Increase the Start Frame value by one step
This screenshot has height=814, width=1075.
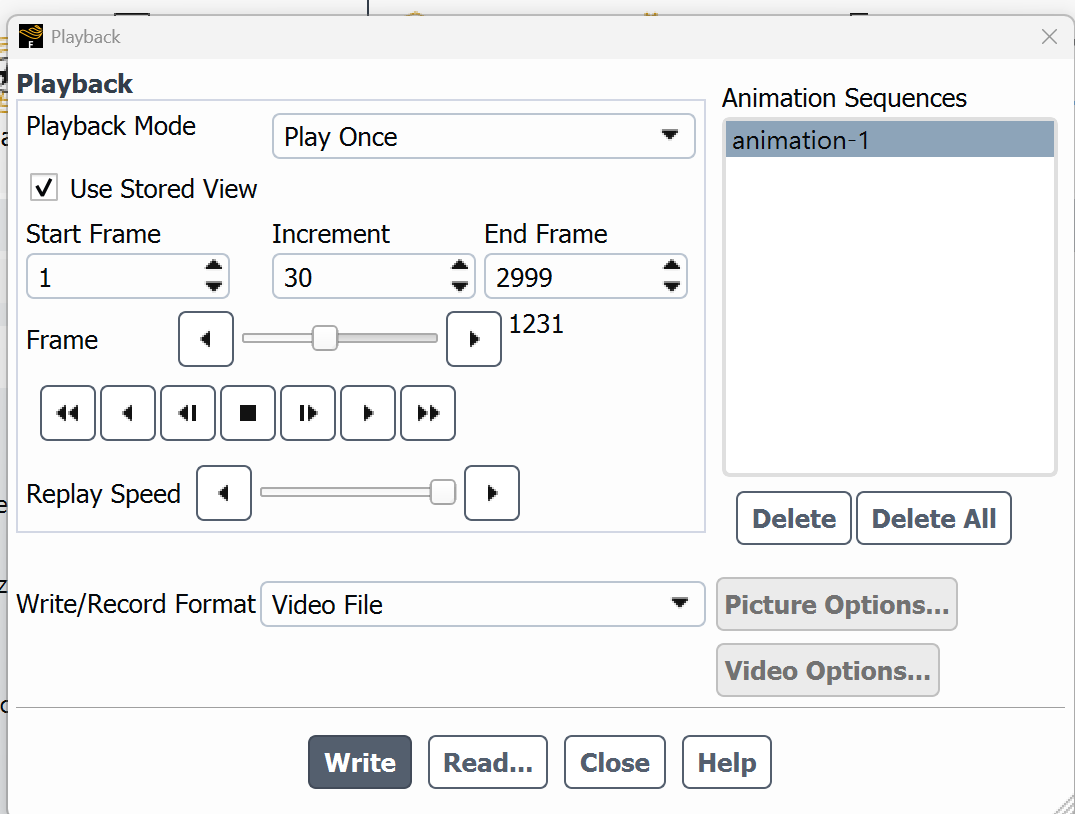click(x=213, y=267)
